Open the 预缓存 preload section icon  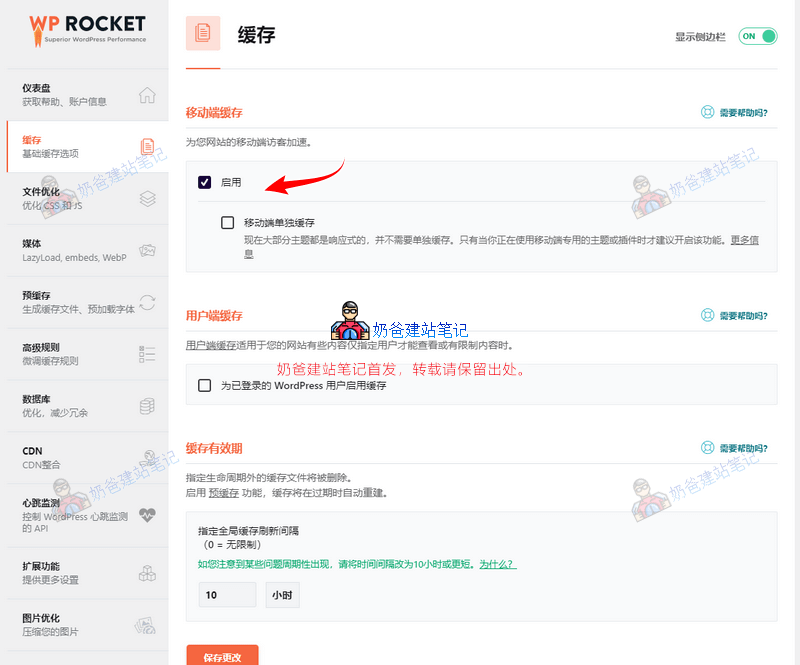coord(147,302)
